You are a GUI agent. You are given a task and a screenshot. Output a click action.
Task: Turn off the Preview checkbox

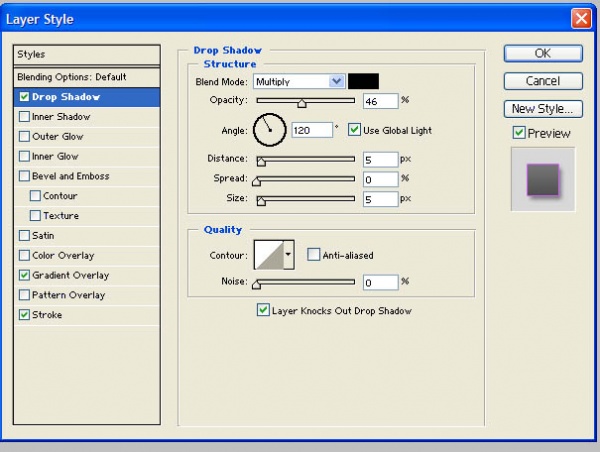click(x=518, y=133)
